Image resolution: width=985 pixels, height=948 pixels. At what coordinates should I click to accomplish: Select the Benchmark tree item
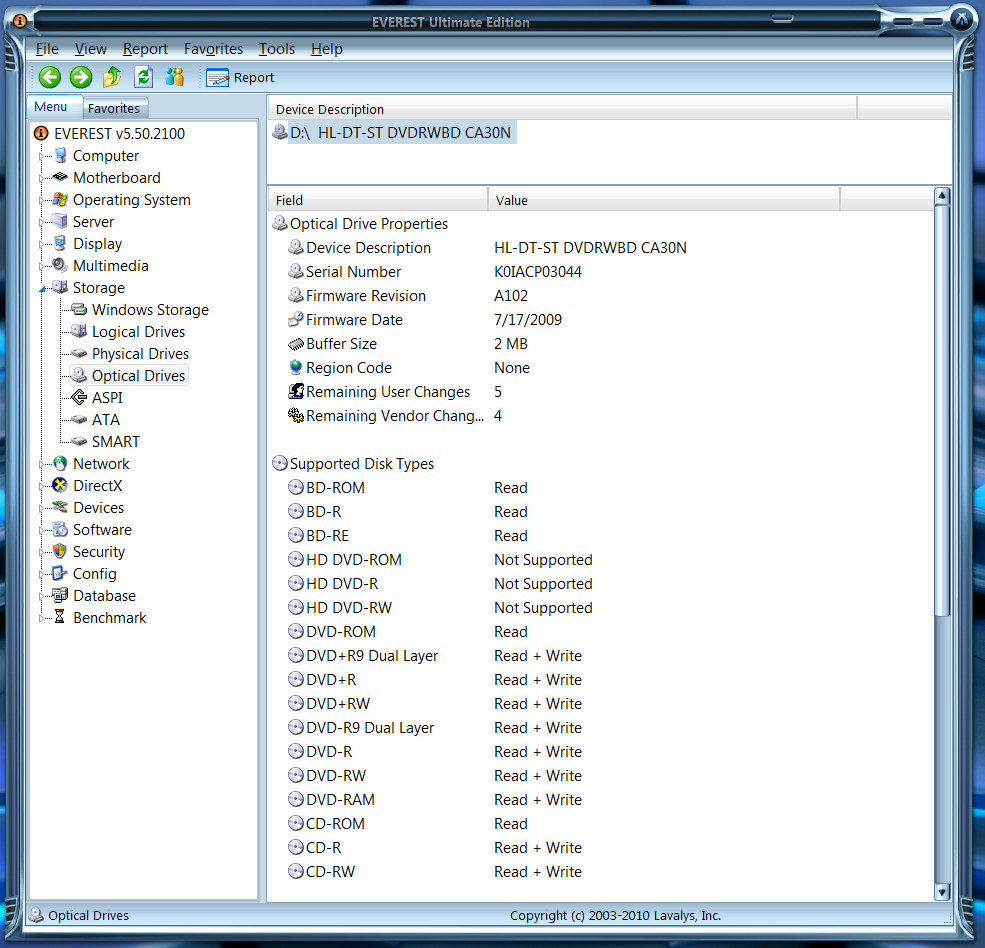(x=109, y=618)
